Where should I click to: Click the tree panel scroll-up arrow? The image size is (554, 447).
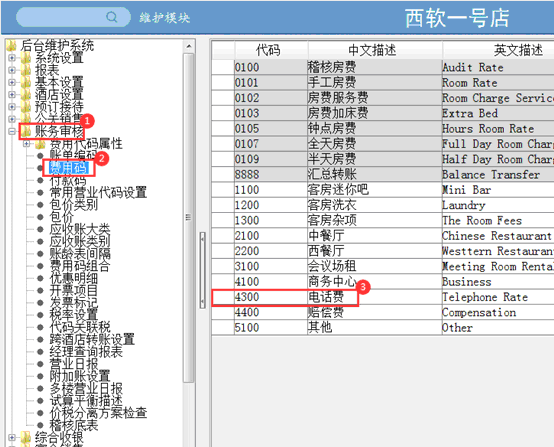[x=189, y=46]
